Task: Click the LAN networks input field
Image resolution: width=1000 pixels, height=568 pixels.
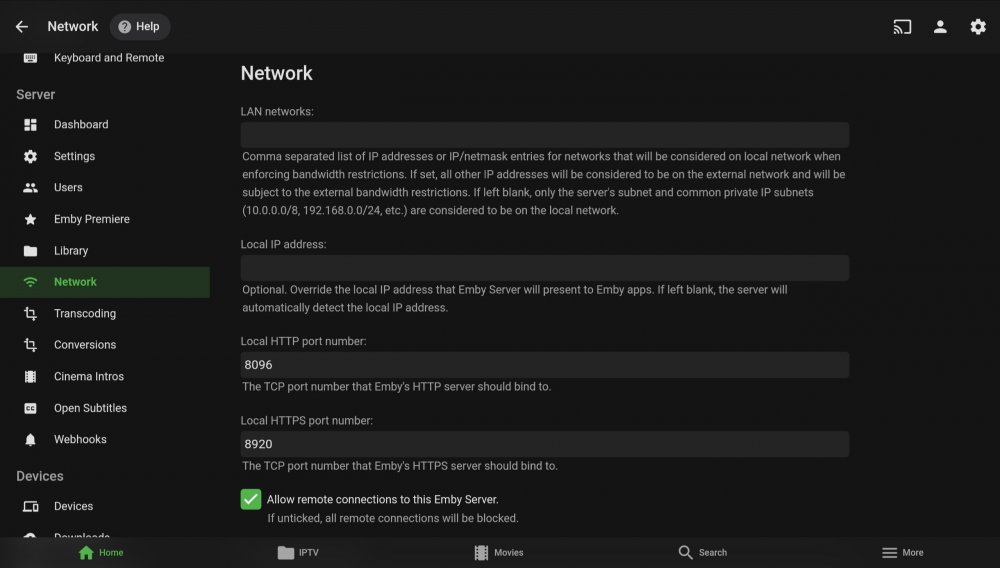Action: (x=545, y=135)
